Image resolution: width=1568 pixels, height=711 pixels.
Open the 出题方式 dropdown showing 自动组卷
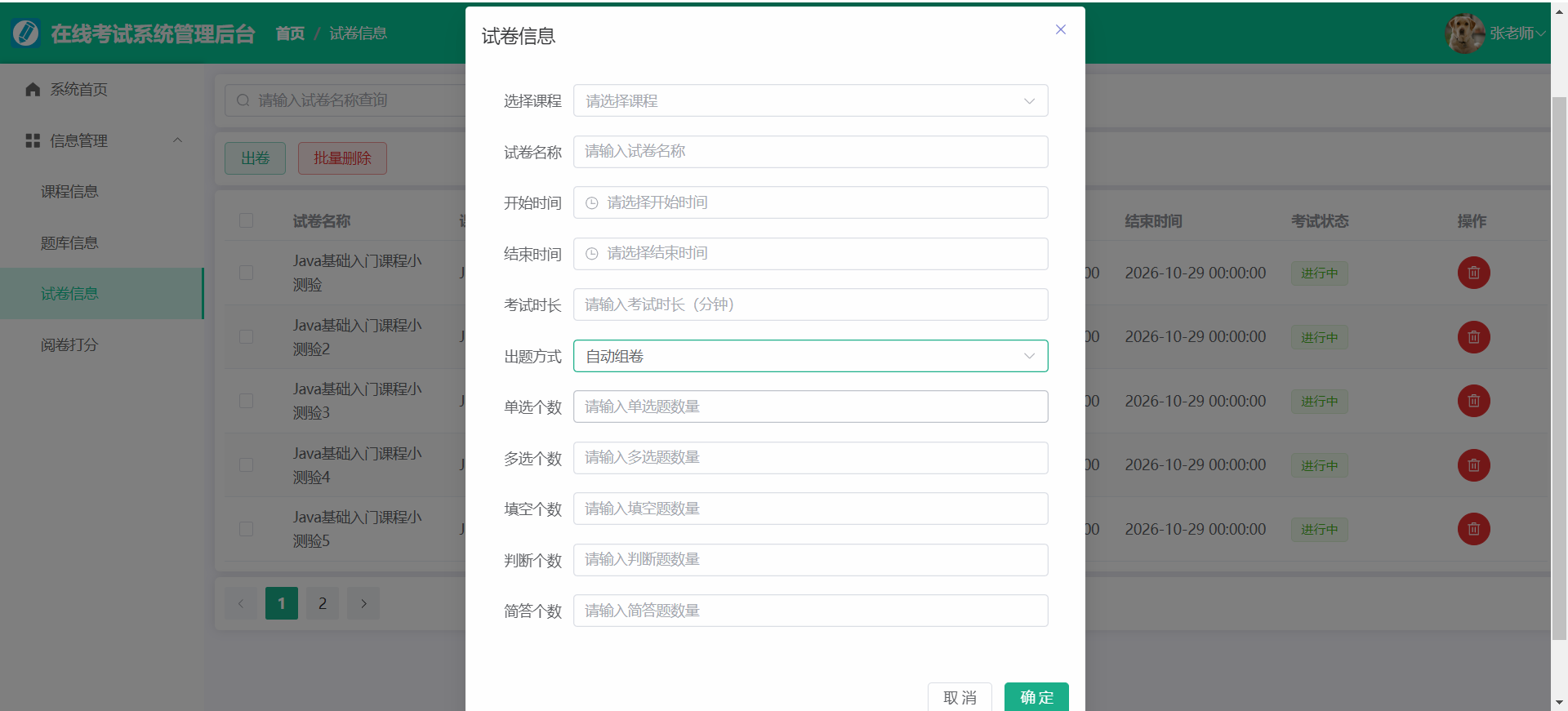tap(810, 356)
